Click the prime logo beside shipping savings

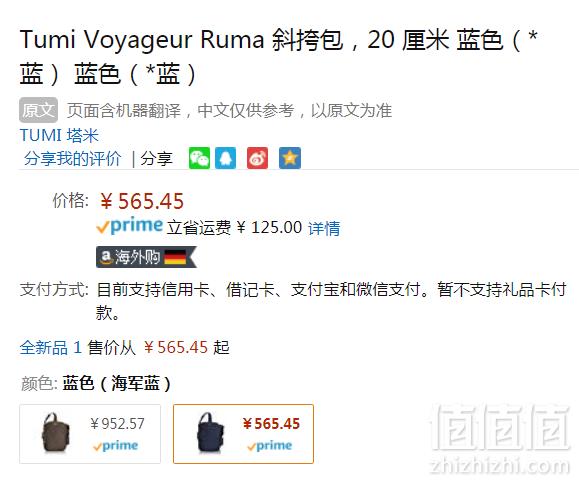(x=129, y=226)
